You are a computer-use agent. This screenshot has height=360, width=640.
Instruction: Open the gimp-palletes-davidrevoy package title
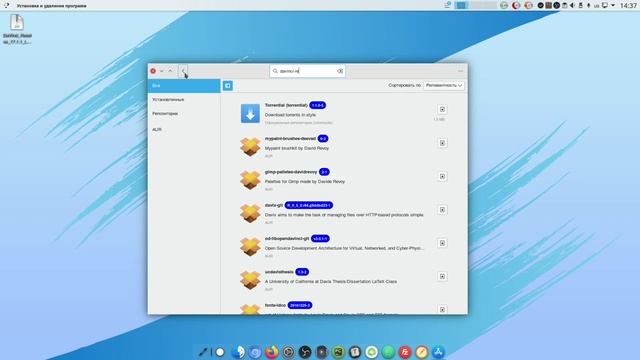(291, 172)
